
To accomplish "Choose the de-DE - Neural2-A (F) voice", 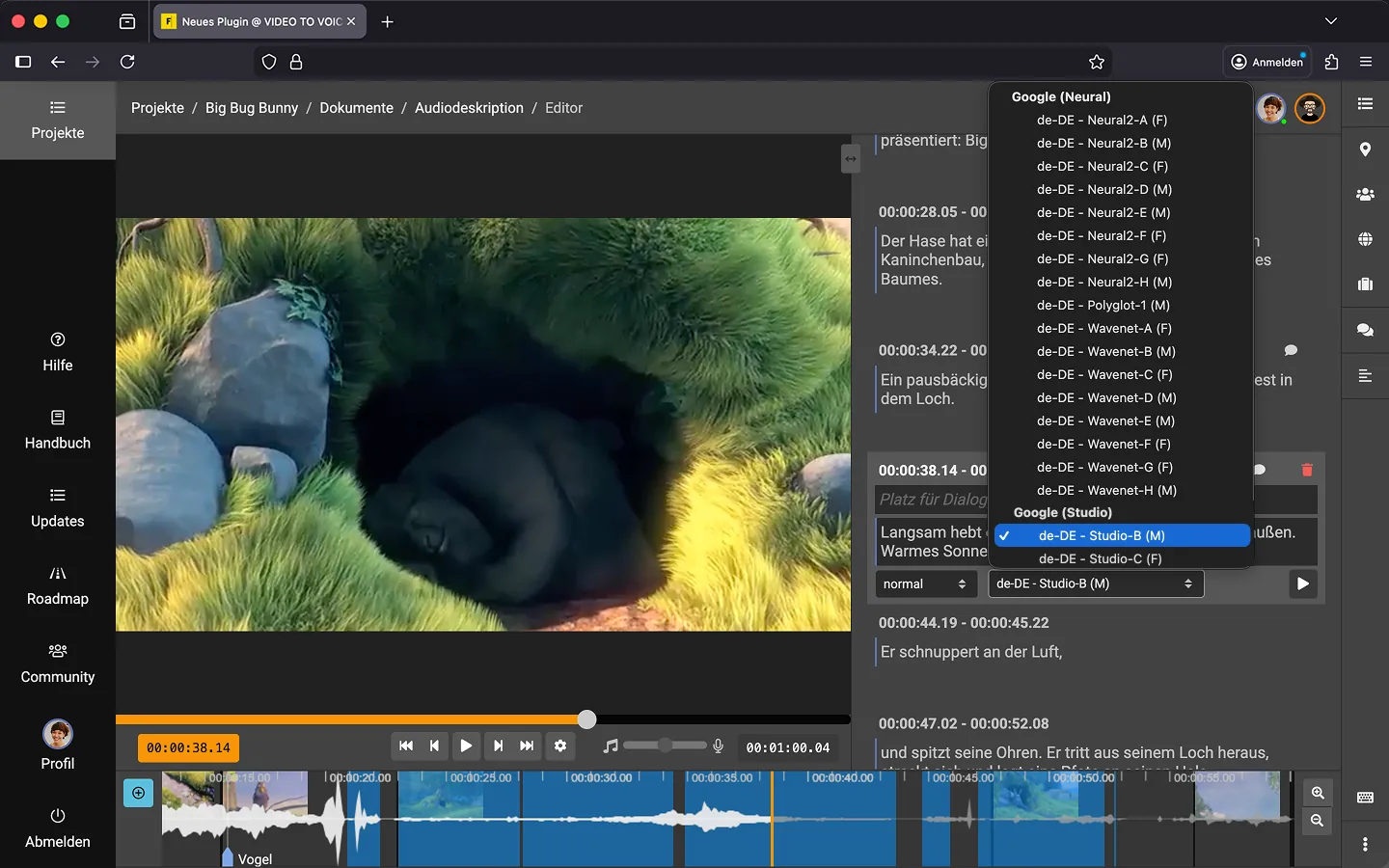I will (1102, 121).
